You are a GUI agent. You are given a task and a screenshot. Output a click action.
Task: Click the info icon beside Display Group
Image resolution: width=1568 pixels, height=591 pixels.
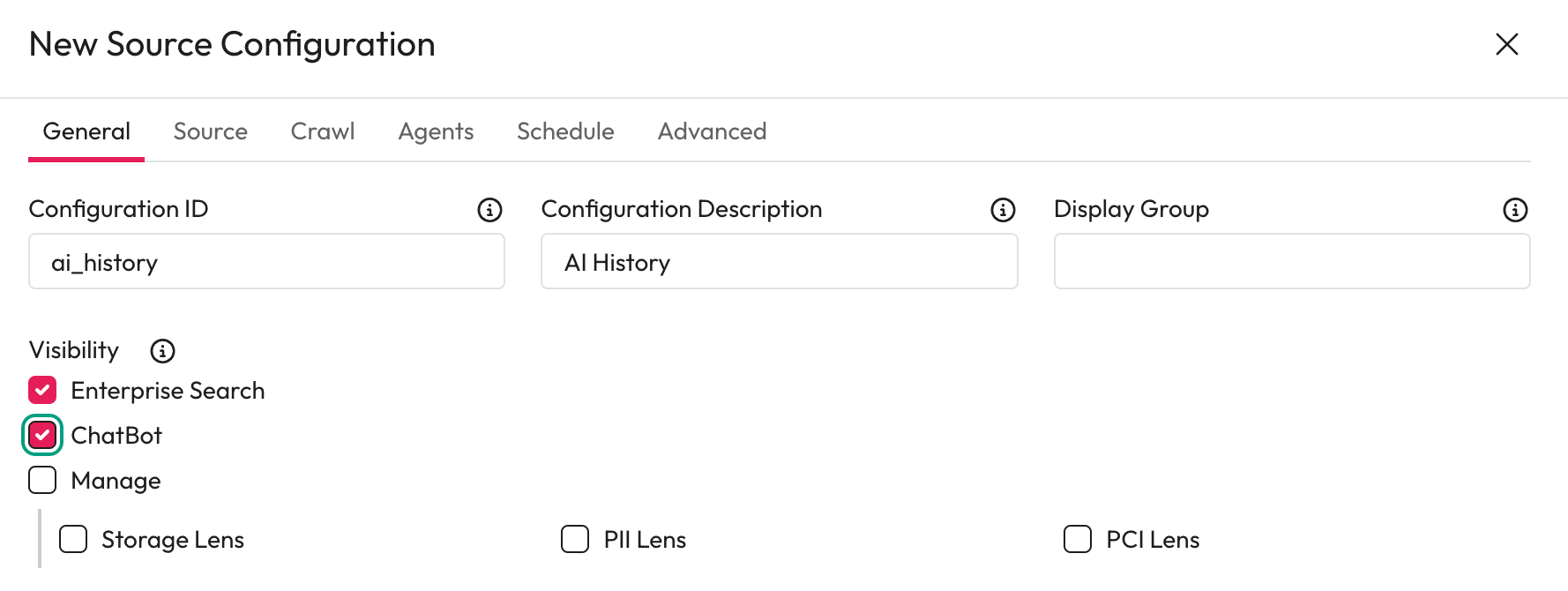tap(1515, 210)
